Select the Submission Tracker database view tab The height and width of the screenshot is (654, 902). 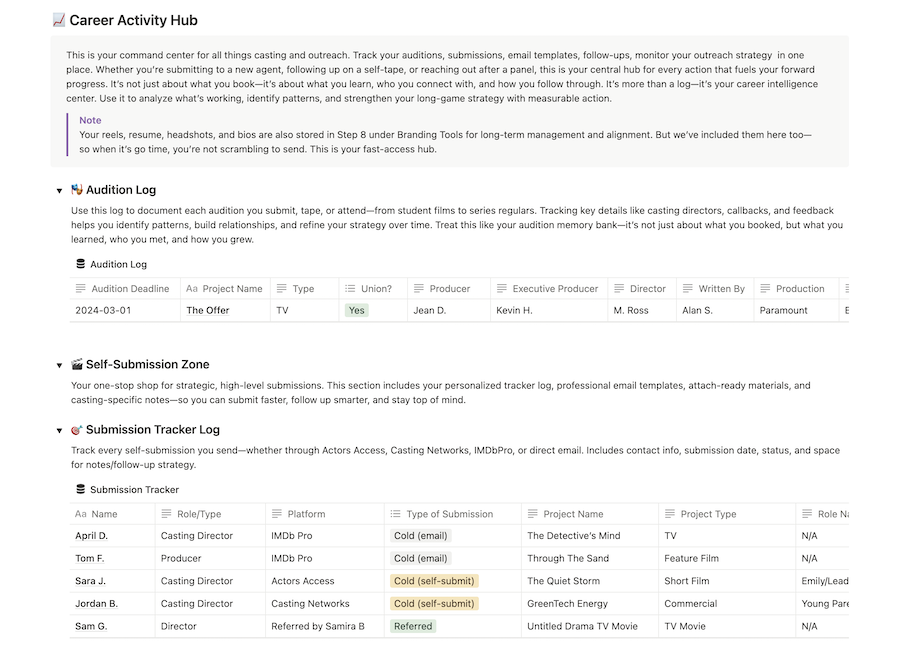pos(134,489)
